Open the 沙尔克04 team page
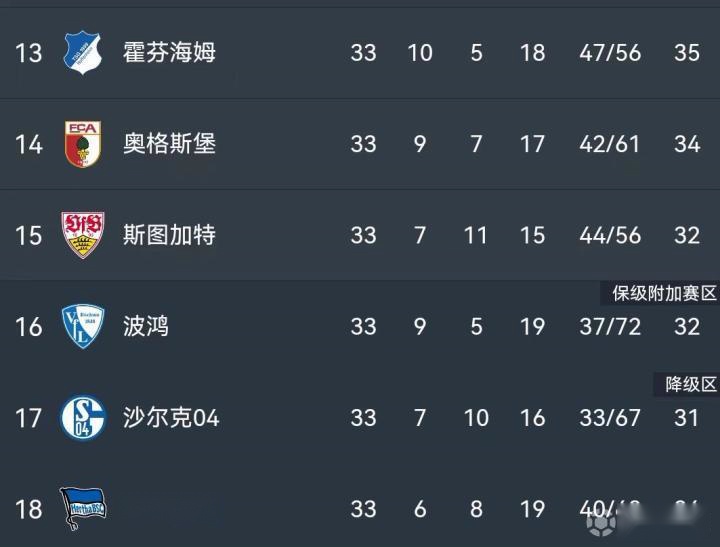 coord(171,417)
